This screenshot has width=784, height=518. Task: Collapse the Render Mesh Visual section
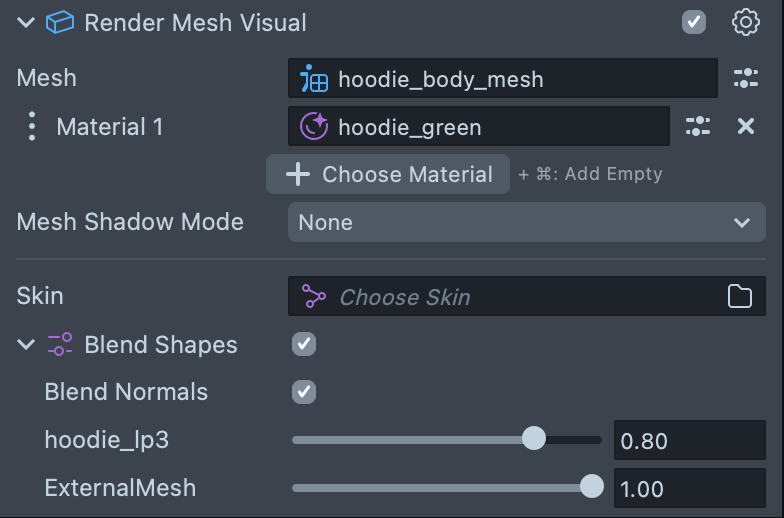[x=25, y=22]
